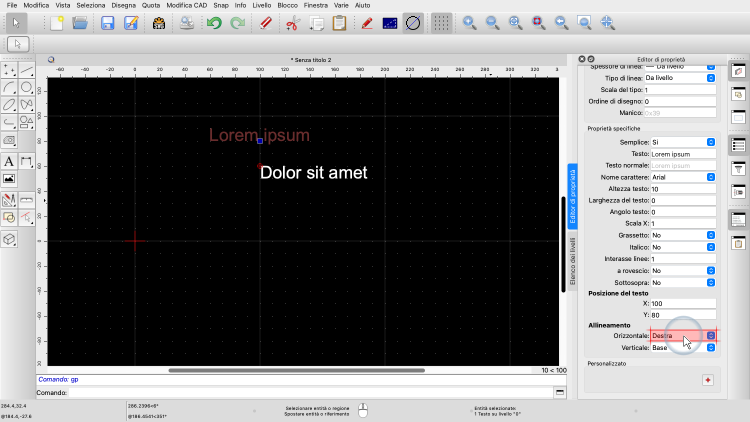Select the Text tool (A icon)

[x=9, y=161]
